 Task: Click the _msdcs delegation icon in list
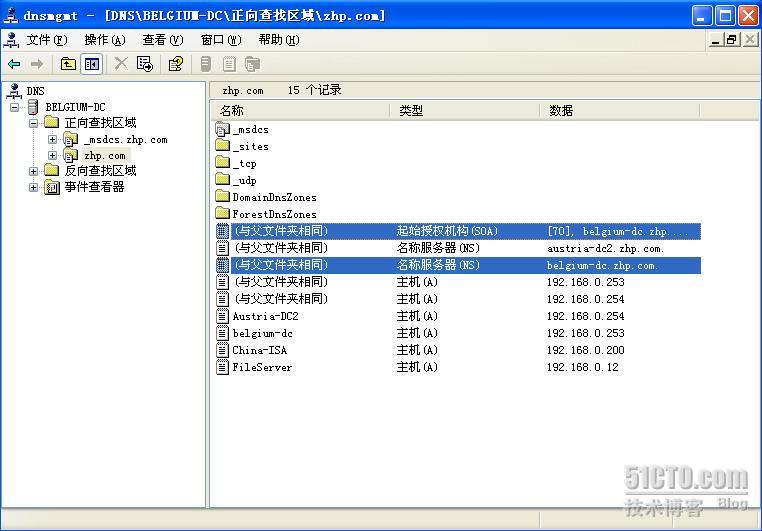[x=222, y=130]
